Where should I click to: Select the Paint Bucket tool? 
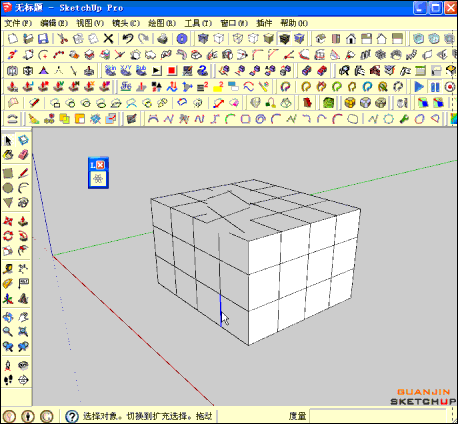[x=8, y=155]
